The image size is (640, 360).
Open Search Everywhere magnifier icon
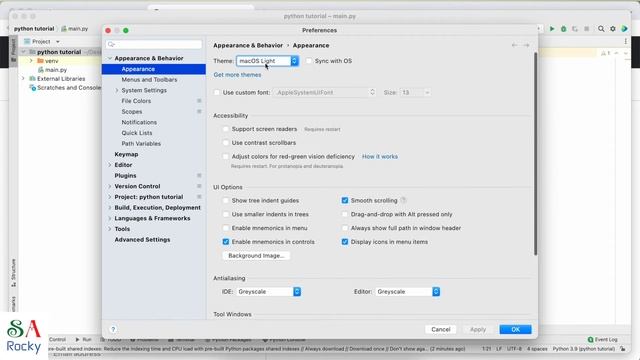(x=601, y=29)
